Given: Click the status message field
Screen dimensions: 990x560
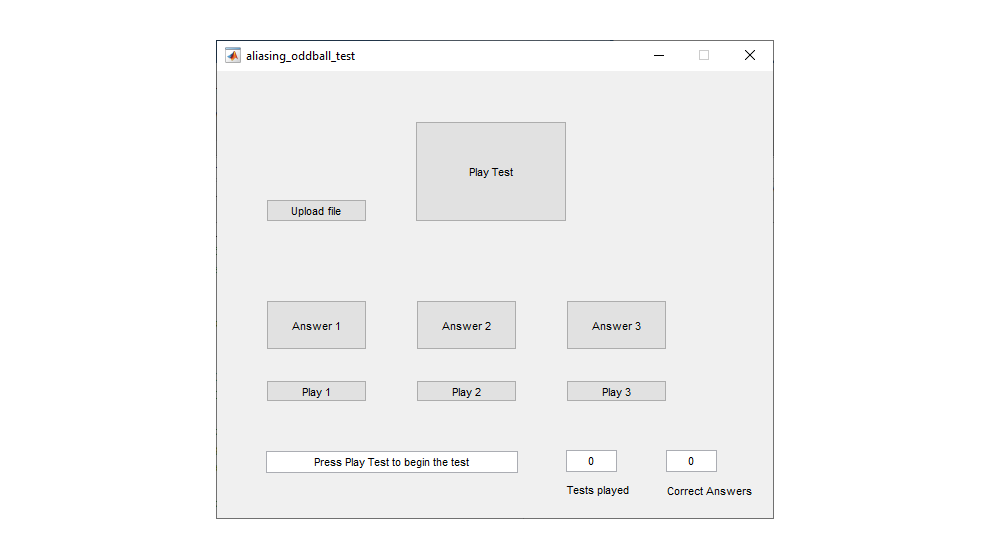Looking at the screenshot, I should [392, 462].
